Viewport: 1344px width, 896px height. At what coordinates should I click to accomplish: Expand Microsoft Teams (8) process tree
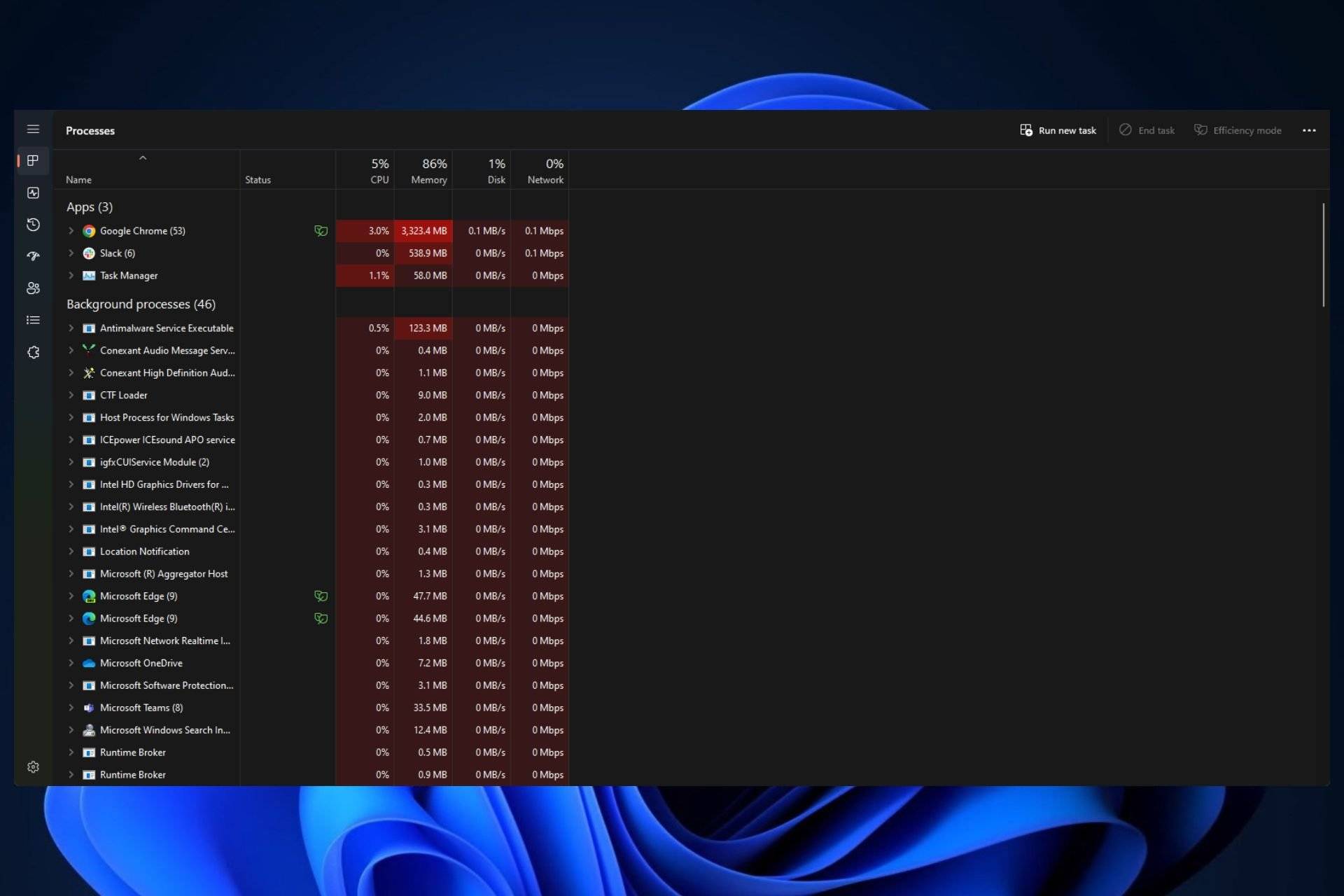coord(71,707)
